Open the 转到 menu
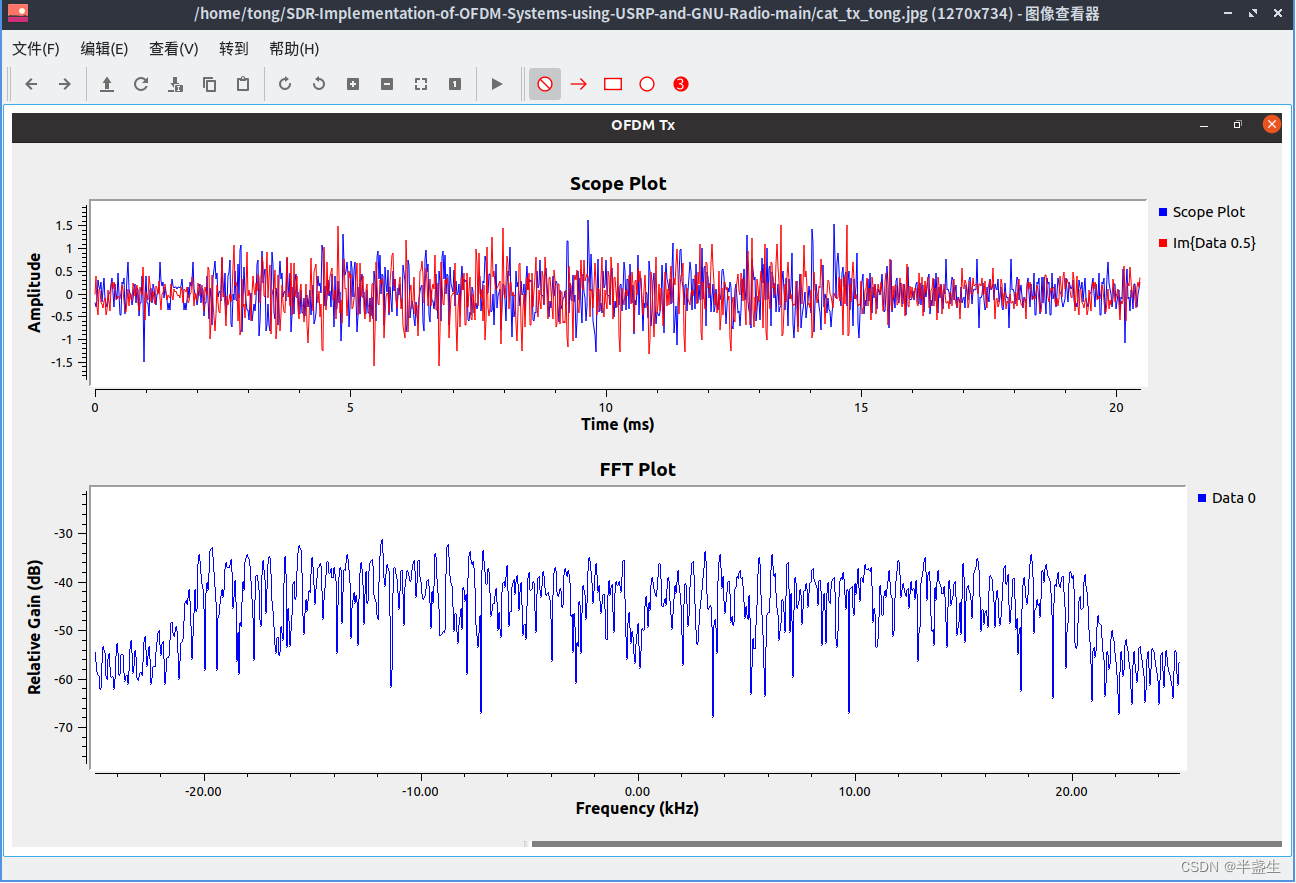1296x883 pixels. [234, 48]
